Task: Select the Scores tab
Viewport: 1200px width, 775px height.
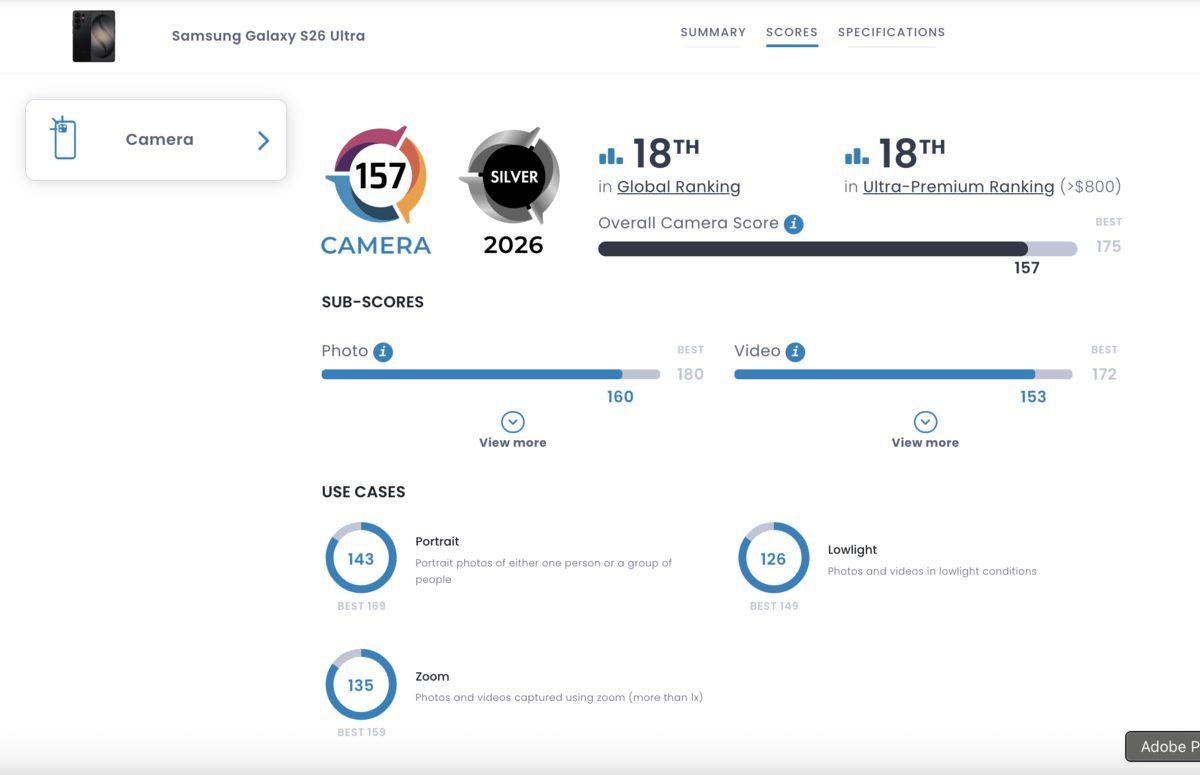Action: click(792, 32)
